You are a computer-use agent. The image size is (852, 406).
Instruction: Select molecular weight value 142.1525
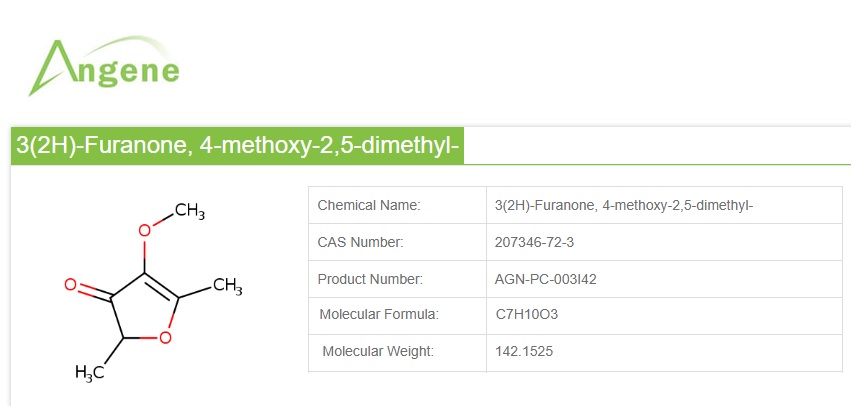pos(521,351)
